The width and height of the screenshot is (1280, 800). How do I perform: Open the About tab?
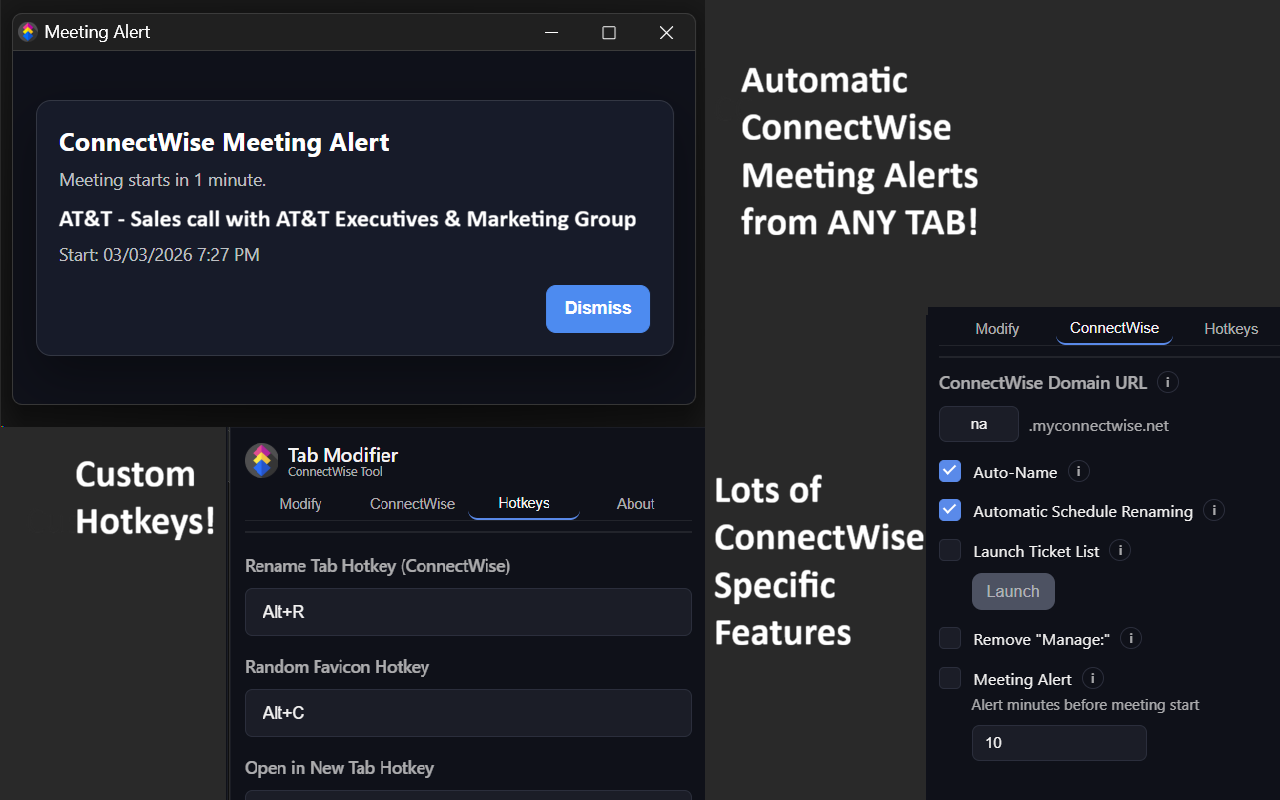[x=635, y=504]
